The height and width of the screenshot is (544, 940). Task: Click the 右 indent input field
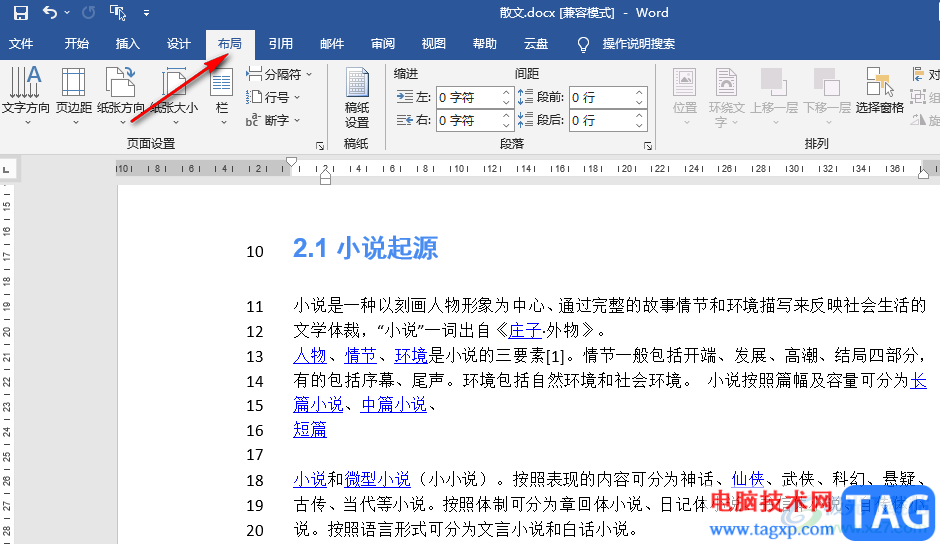[x=468, y=121]
